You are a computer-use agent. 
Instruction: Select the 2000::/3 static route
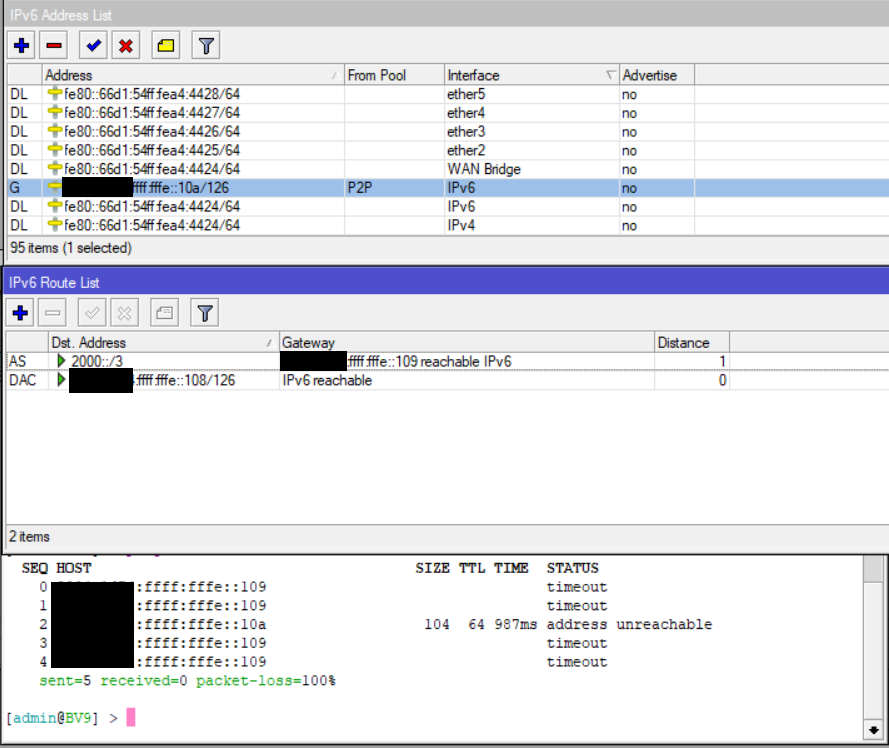448,361
